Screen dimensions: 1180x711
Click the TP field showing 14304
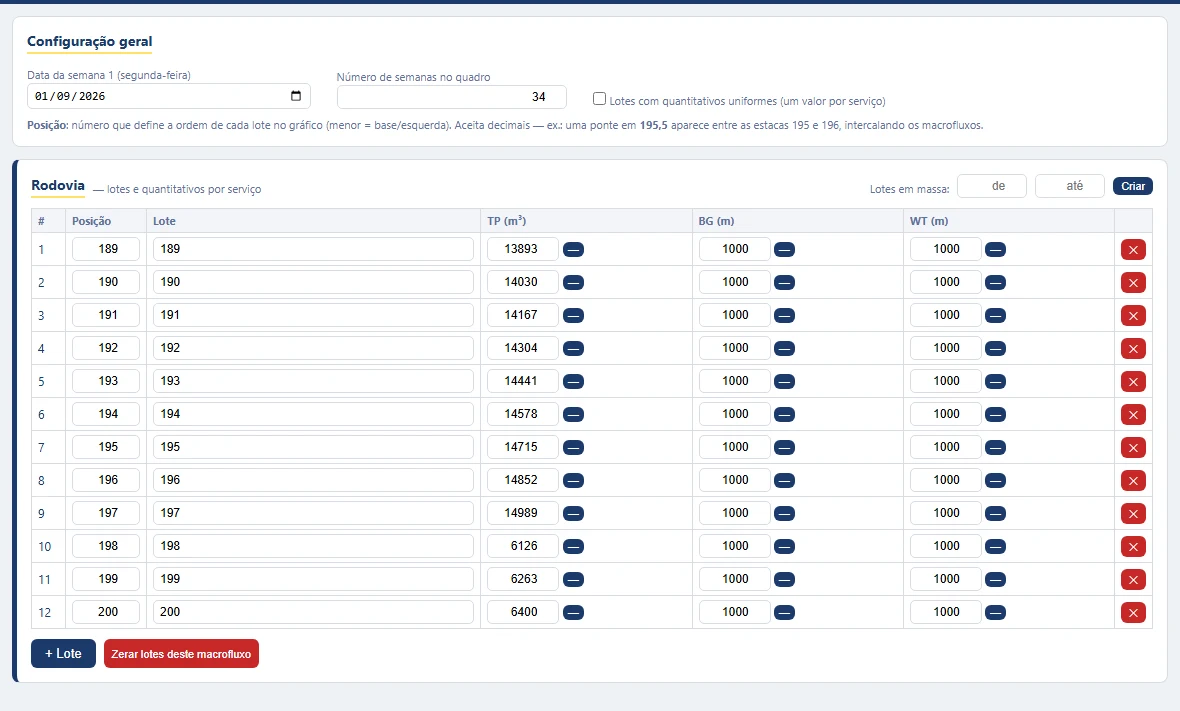click(x=522, y=348)
